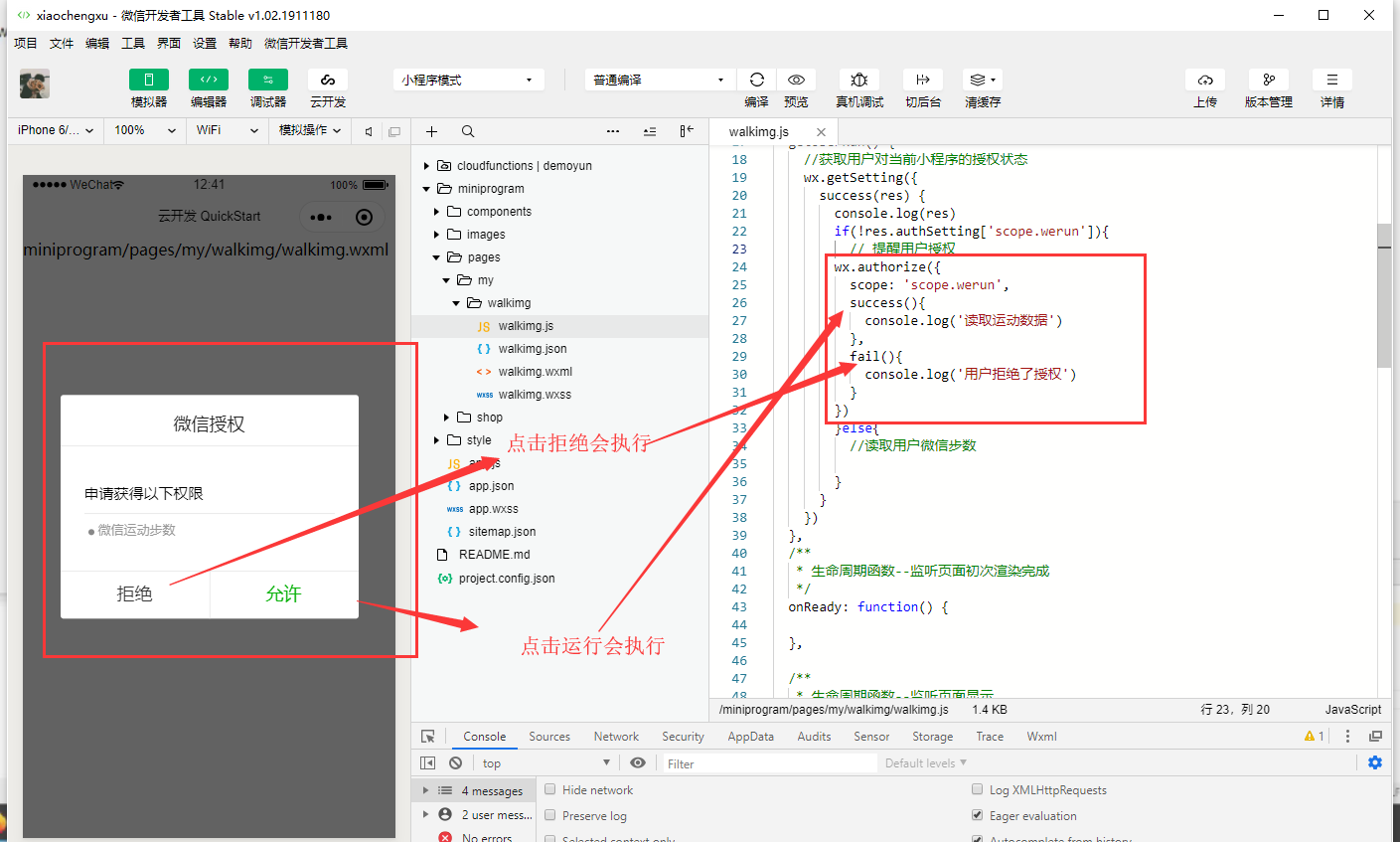This screenshot has height=842, width=1400.
Task: Click the 编译 compile refresh icon
Action: click(757, 80)
